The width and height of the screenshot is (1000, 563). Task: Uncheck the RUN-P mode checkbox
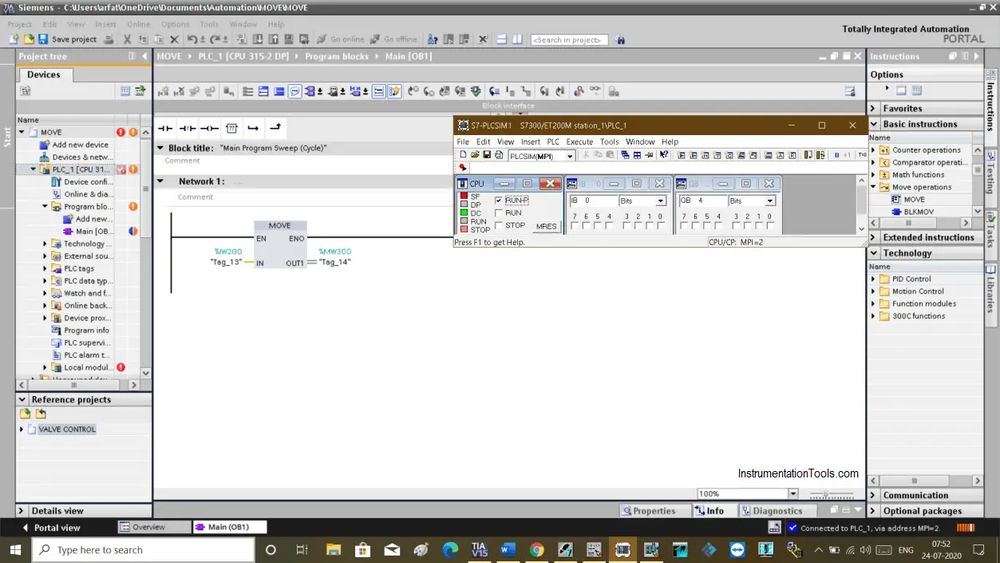coord(498,200)
